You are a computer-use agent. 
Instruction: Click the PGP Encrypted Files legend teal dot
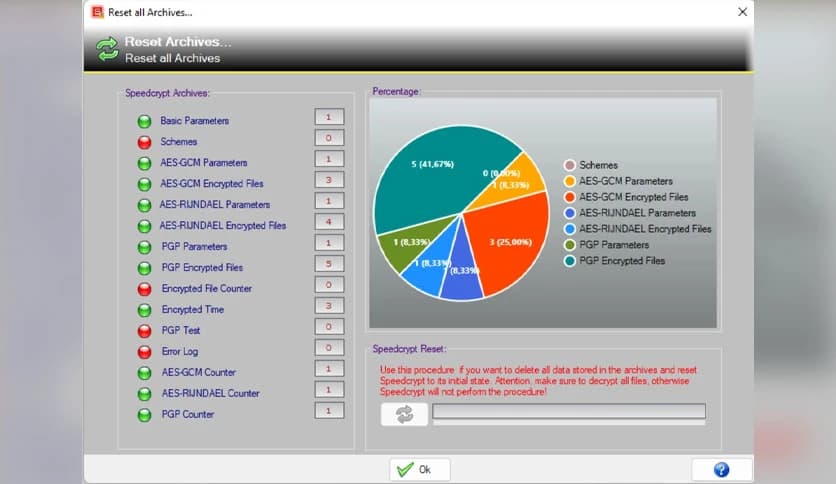[569, 261]
